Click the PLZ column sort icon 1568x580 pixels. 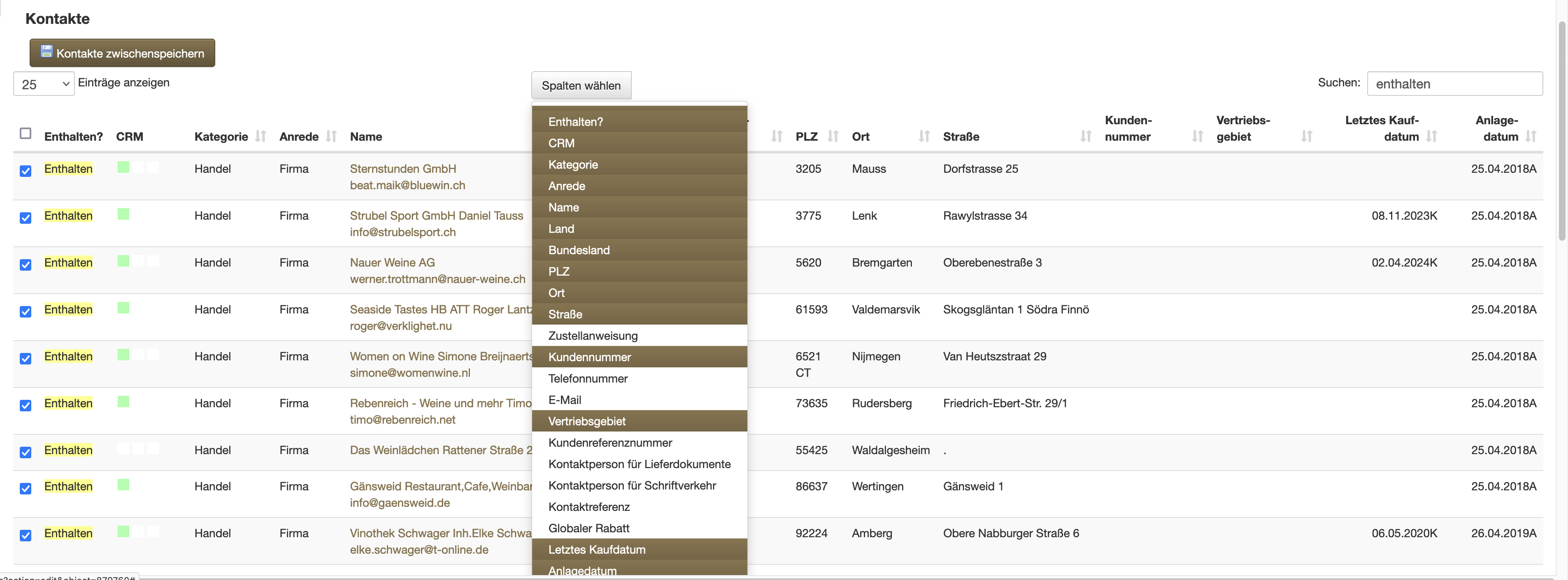click(833, 136)
